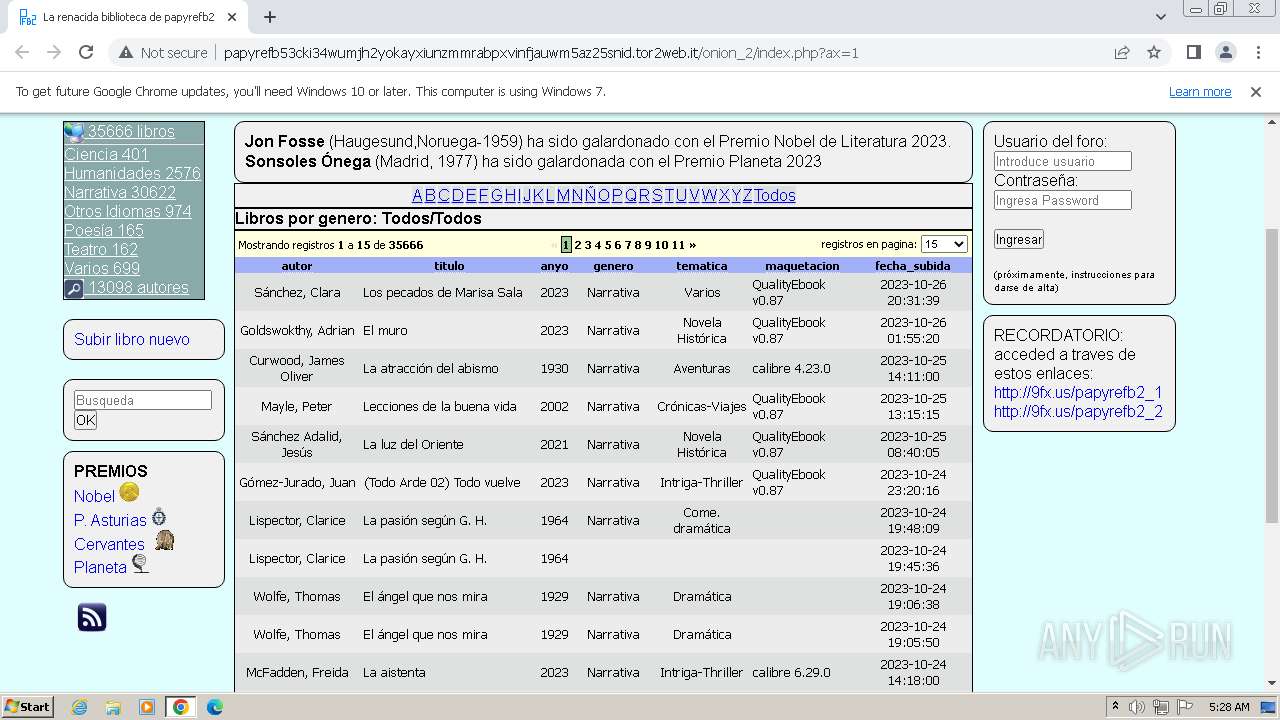Screen dimensions: 1280x720
Task: Click the Cervantes bust icon
Action: [164, 540]
